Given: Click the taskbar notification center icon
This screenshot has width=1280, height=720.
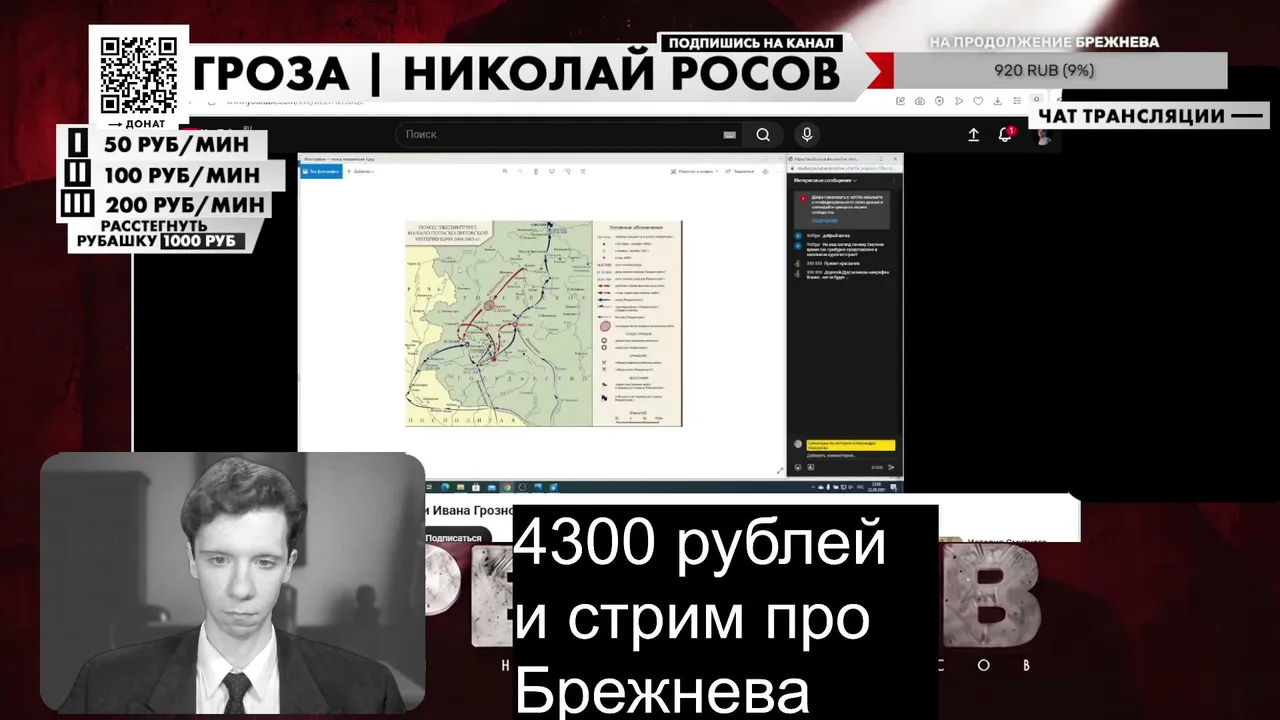Looking at the screenshot, I should point(893,487).
